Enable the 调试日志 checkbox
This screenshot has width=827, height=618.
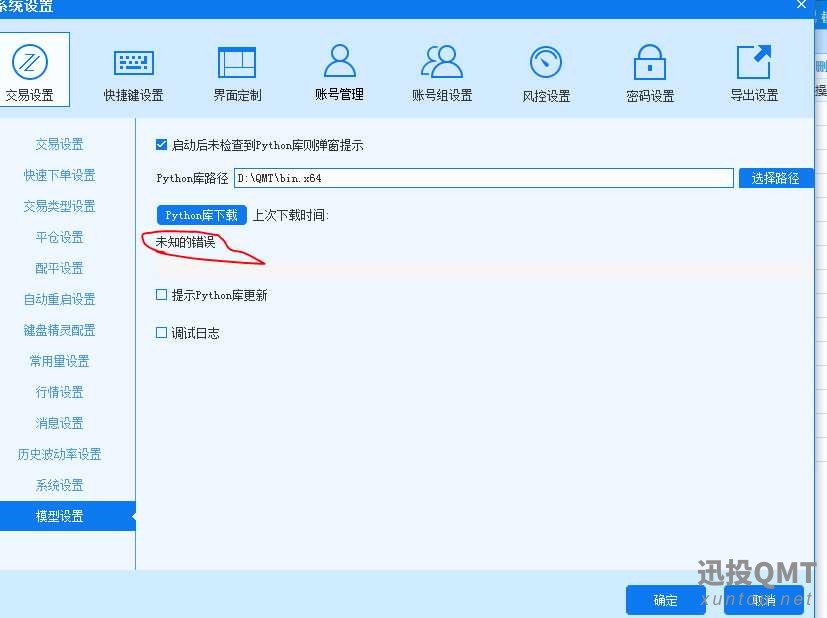[162, 333]
